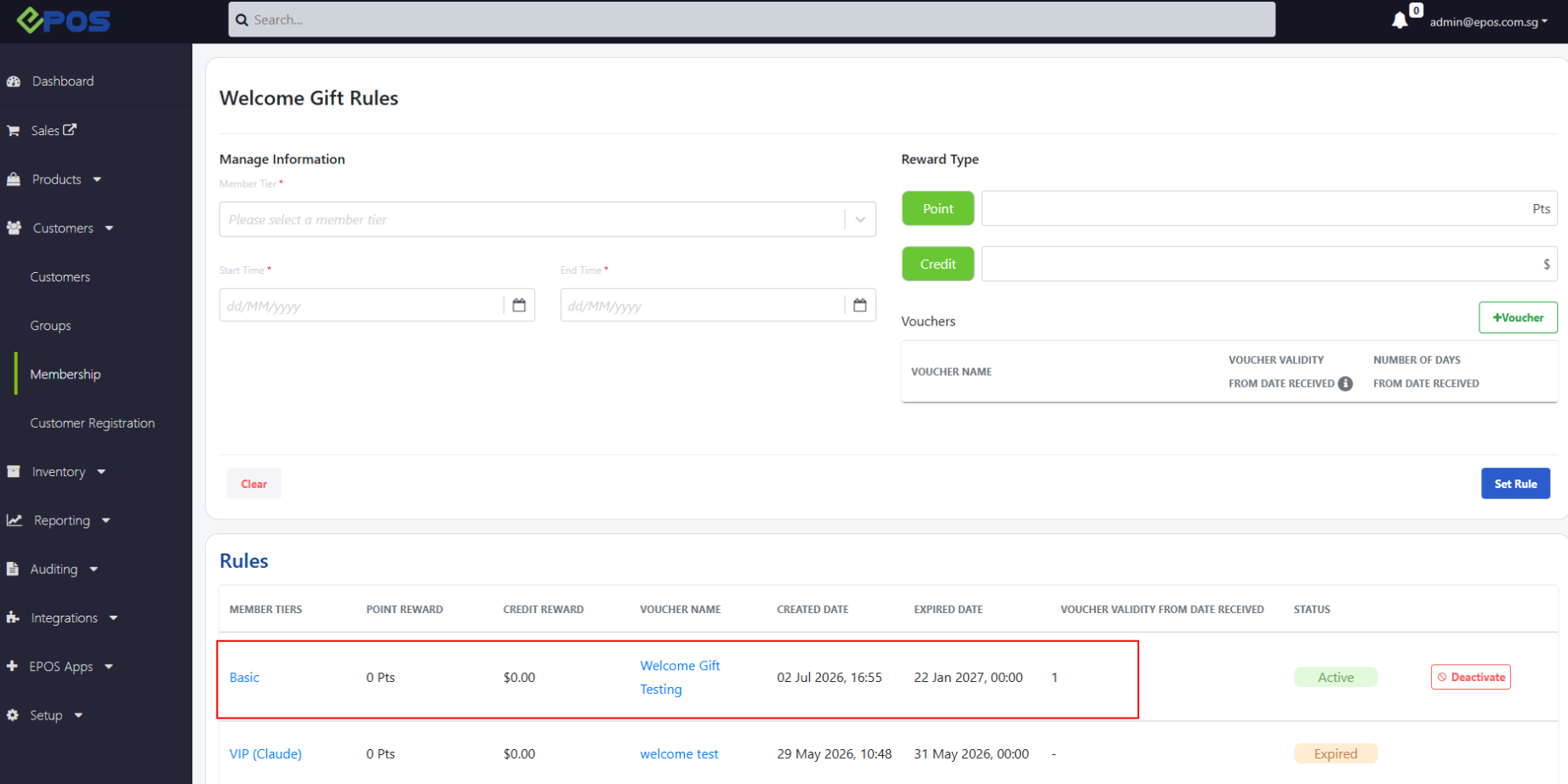Expand the Setup menu arrow

(x=78, y=715)
